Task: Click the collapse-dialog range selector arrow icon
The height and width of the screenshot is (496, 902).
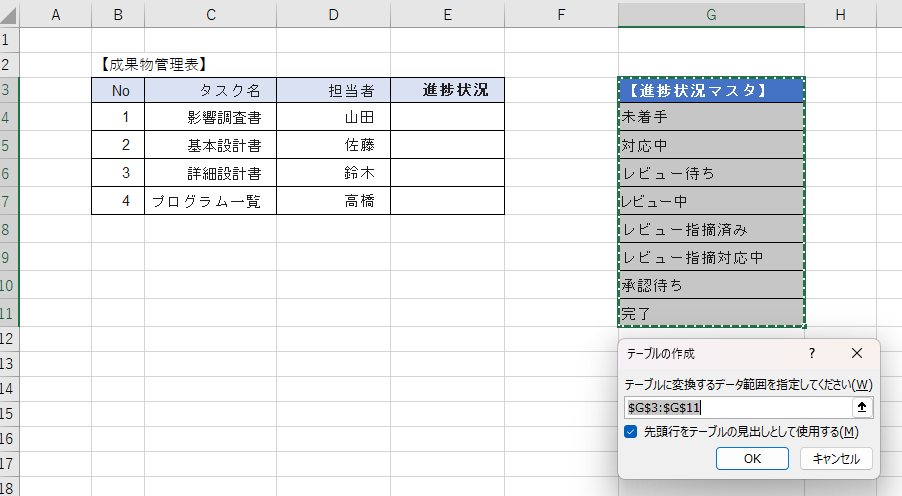Action: (861, 407)
